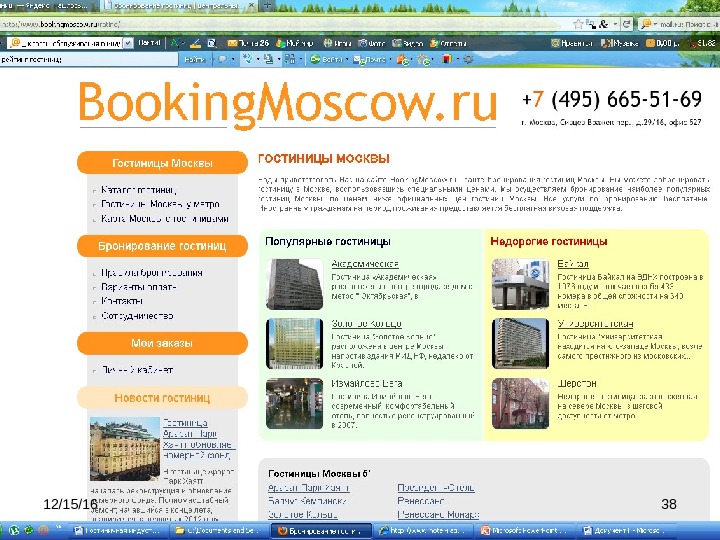Screen dimensions: 720x540
Task: Open the Правила бронирования link
Action: (152, 273)
